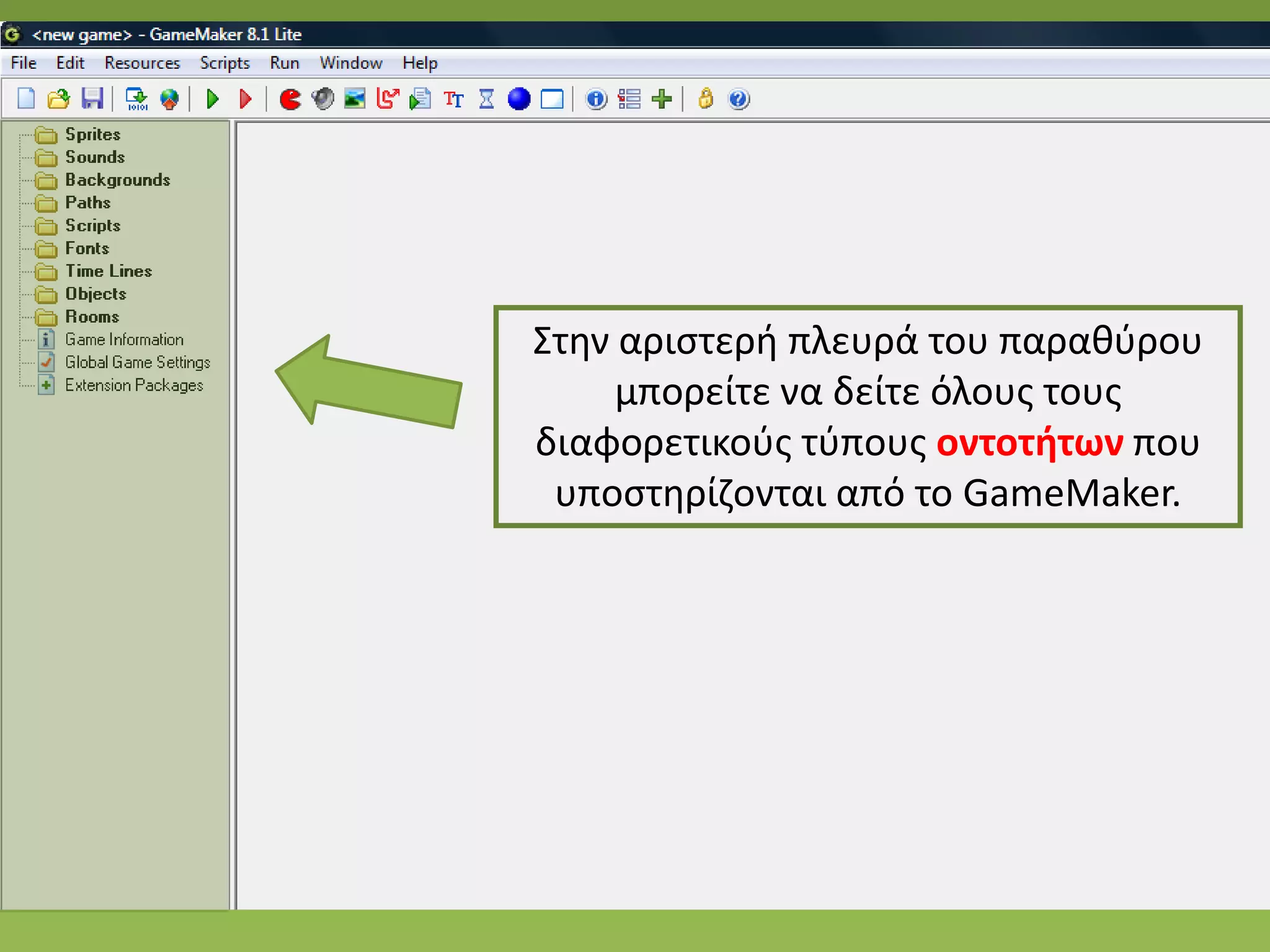Click the upgrade to Pro lock icon
This screenshot has width=1270, height=952.
pyautogui.click(x=706, y=99)
